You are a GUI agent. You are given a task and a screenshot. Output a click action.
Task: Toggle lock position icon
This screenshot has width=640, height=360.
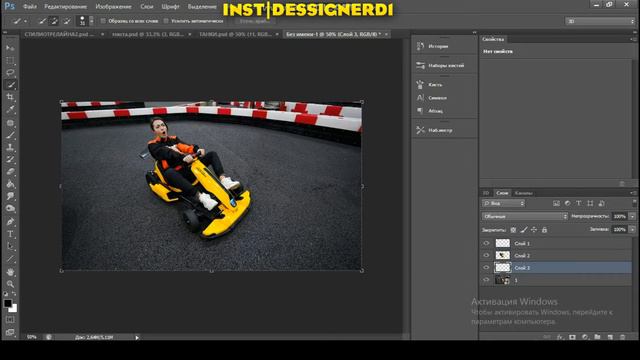534,230
